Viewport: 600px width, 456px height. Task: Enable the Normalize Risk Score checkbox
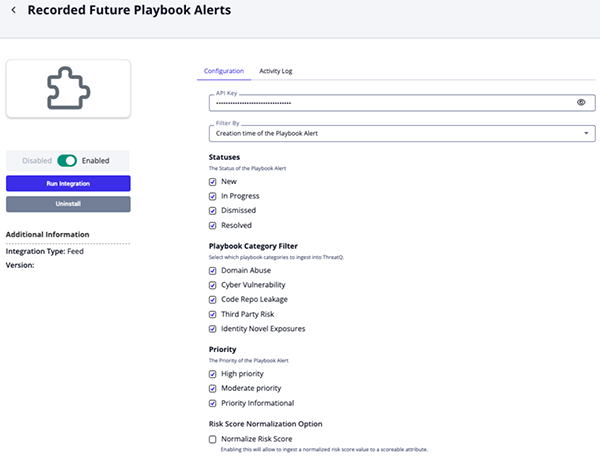click(x=212, y=440)
